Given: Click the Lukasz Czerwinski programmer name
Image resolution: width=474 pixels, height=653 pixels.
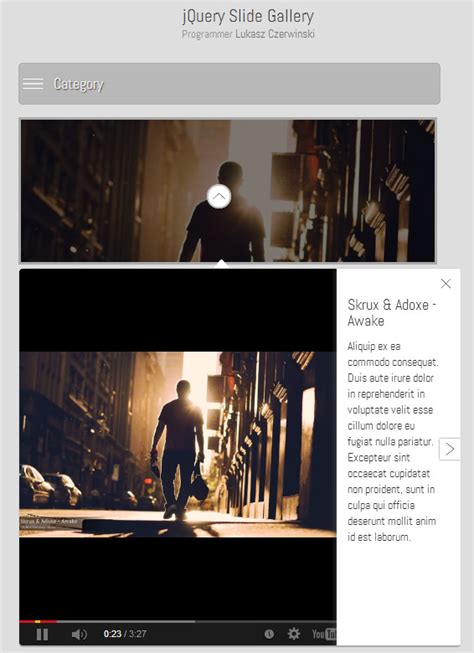Looking at the screenshot, I should pyautogui.click(x=274, y=34).
